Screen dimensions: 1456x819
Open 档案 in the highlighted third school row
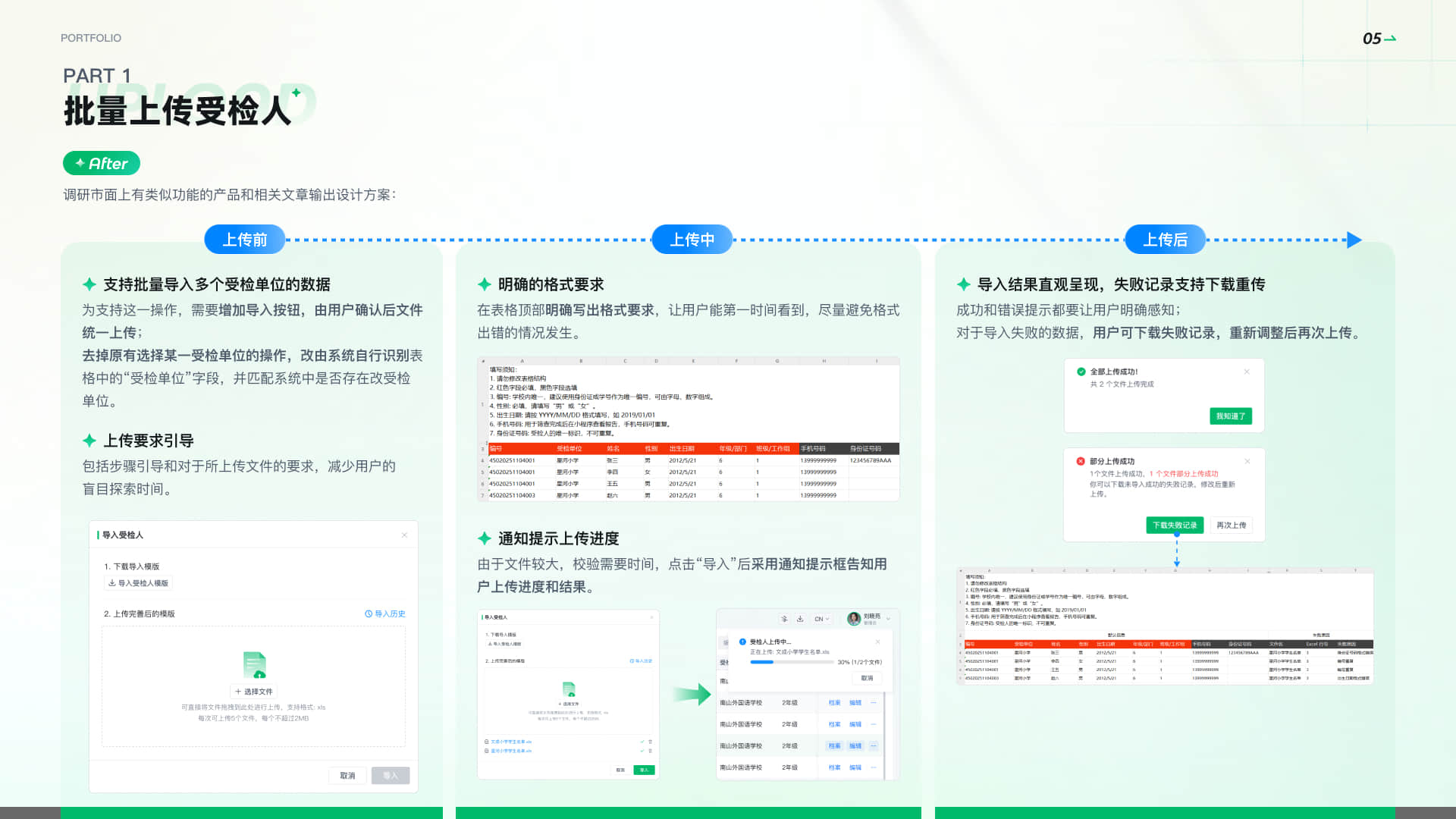coord(834,746)
